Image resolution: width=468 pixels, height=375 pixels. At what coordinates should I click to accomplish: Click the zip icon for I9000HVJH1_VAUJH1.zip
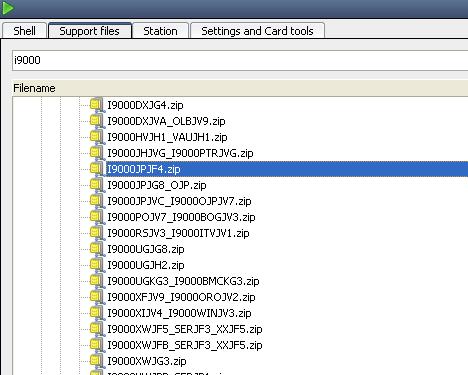tap(96, 137)
